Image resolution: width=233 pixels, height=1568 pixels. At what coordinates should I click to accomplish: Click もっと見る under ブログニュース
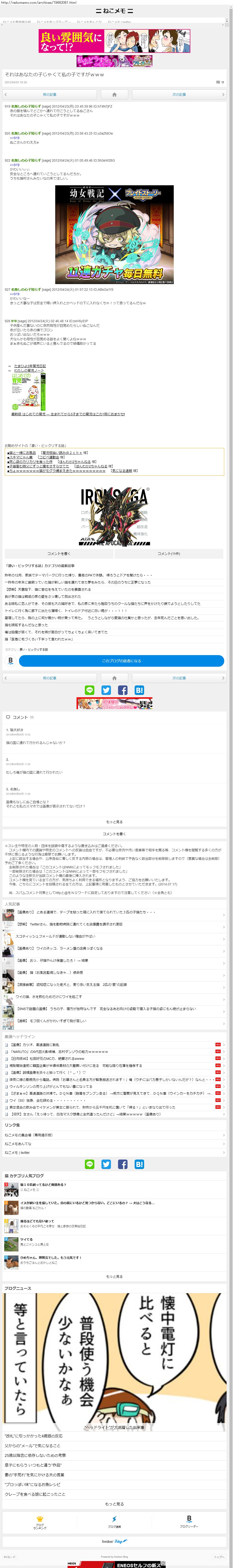pyautogui.click(x=114, y=1504)
